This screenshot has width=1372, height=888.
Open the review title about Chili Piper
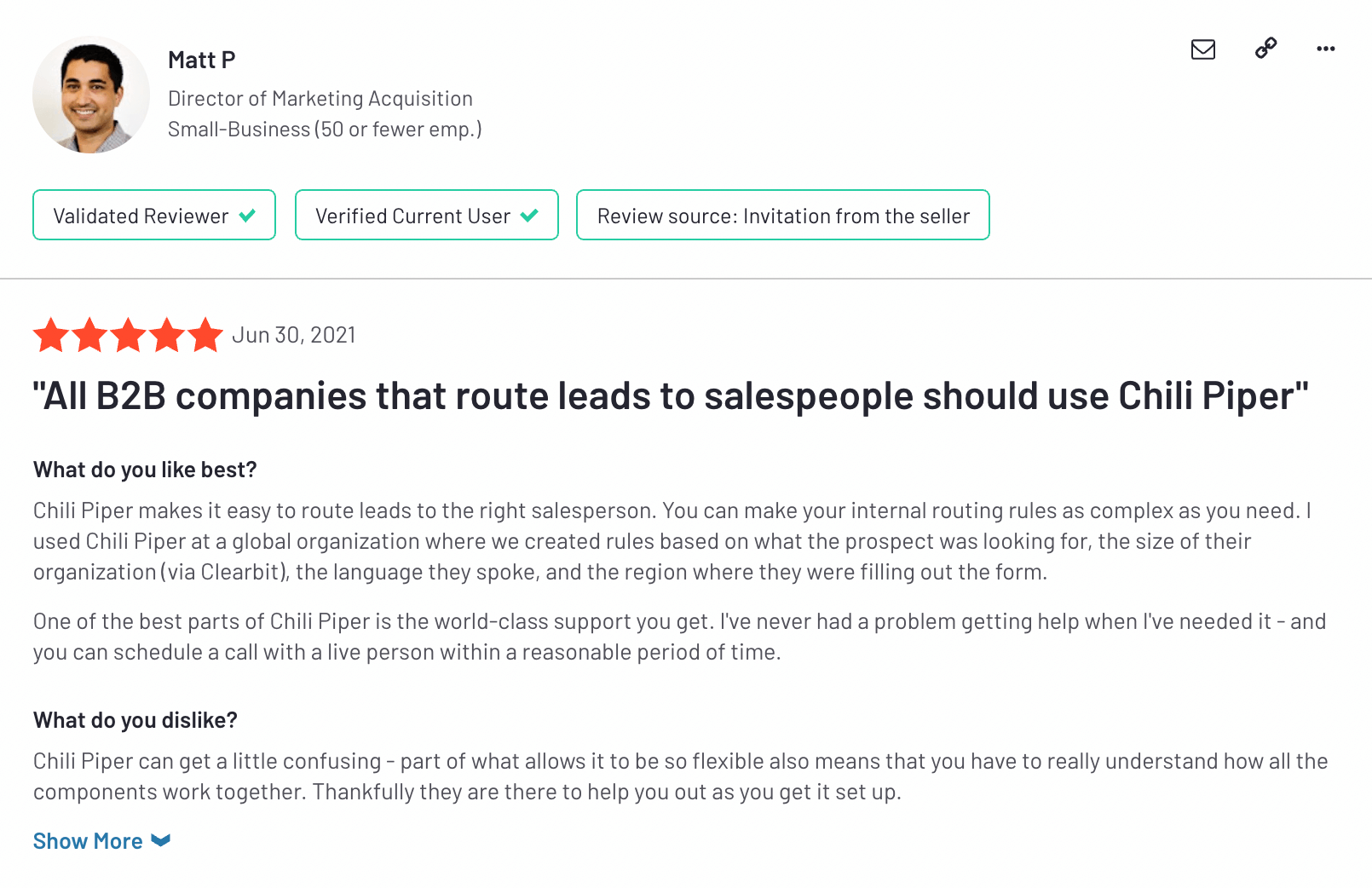pyautogui.click(x=670, y=396)
